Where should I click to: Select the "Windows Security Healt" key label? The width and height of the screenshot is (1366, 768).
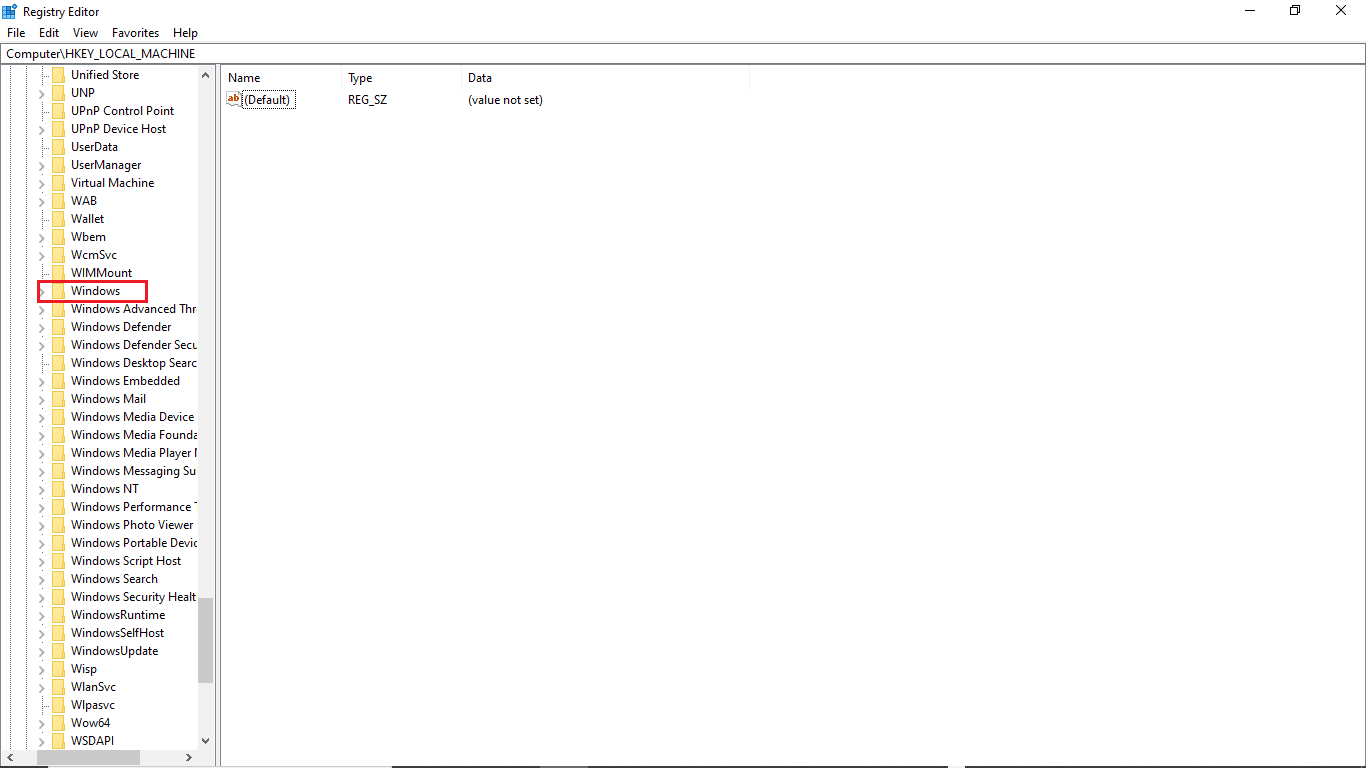coord(134,597)
